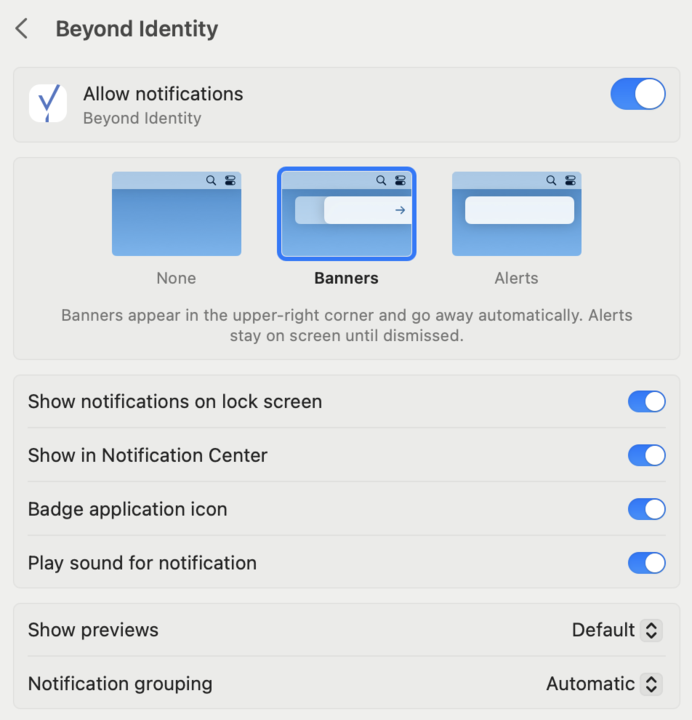Click the "Banners" style label
The width and height of the screenshot is (692, 720).
[x=346, y=278]
